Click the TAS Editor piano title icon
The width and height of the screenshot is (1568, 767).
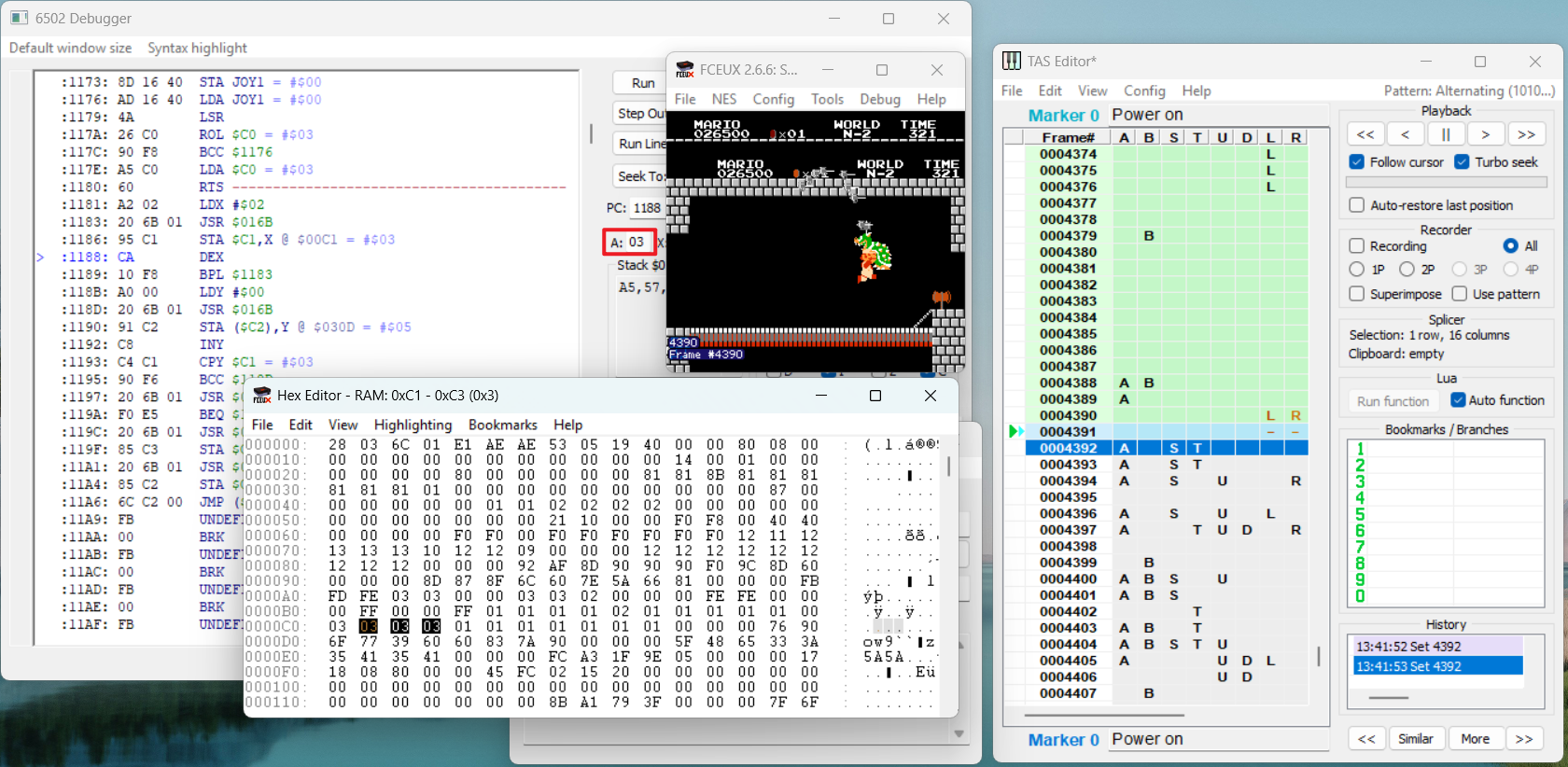click(x=1012, y=61)
